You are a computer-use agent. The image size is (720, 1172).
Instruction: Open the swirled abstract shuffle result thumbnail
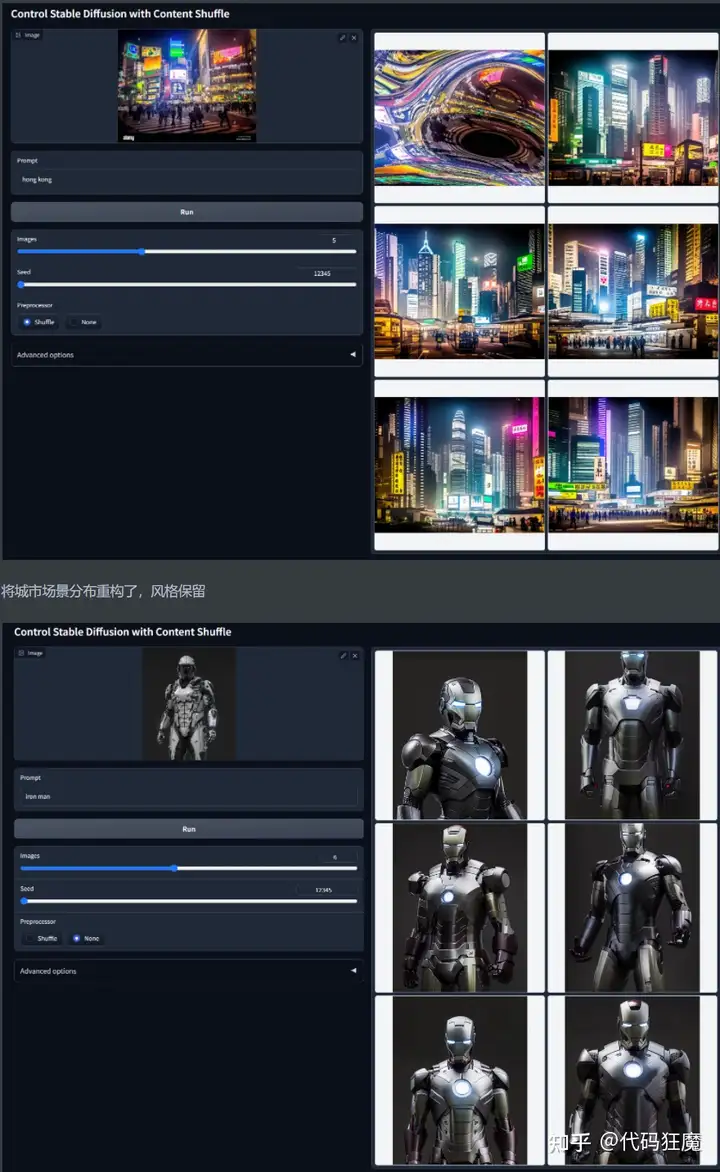459,117
